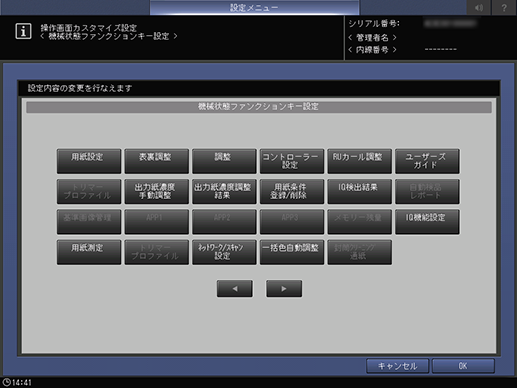Select the 表裏調整 function key
The height and width of the screenshot is (388, 517).
157,161
